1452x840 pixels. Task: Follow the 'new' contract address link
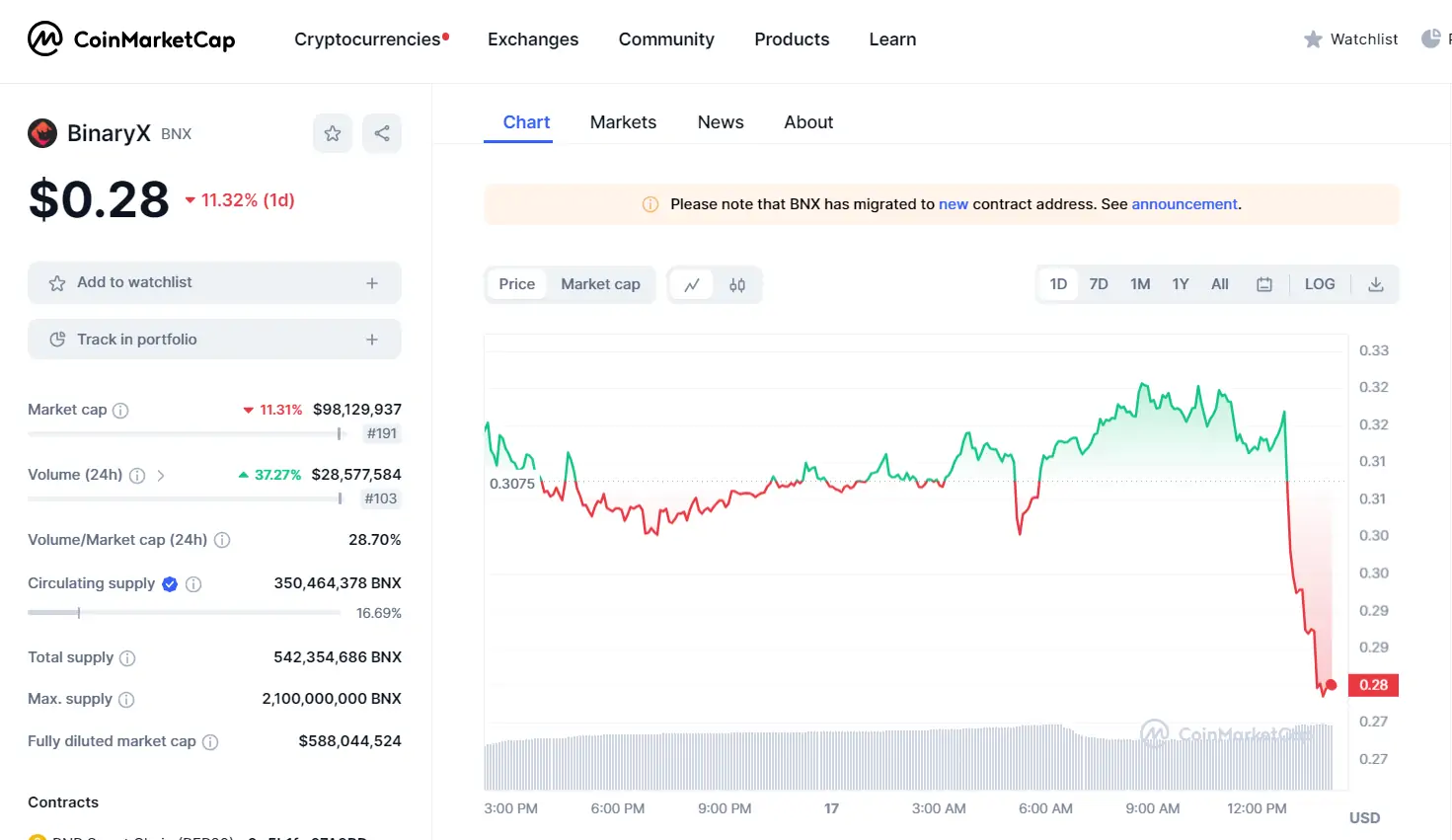point(954,204)
